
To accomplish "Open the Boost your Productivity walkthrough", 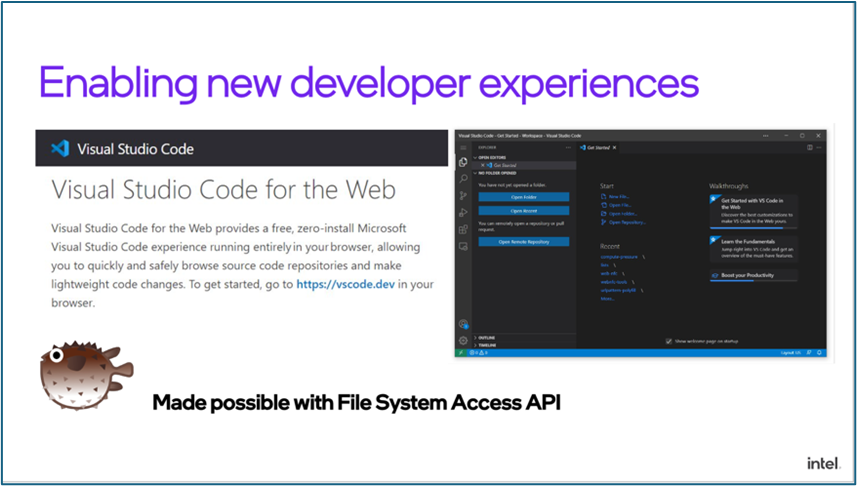I will [x=753, y=276].
